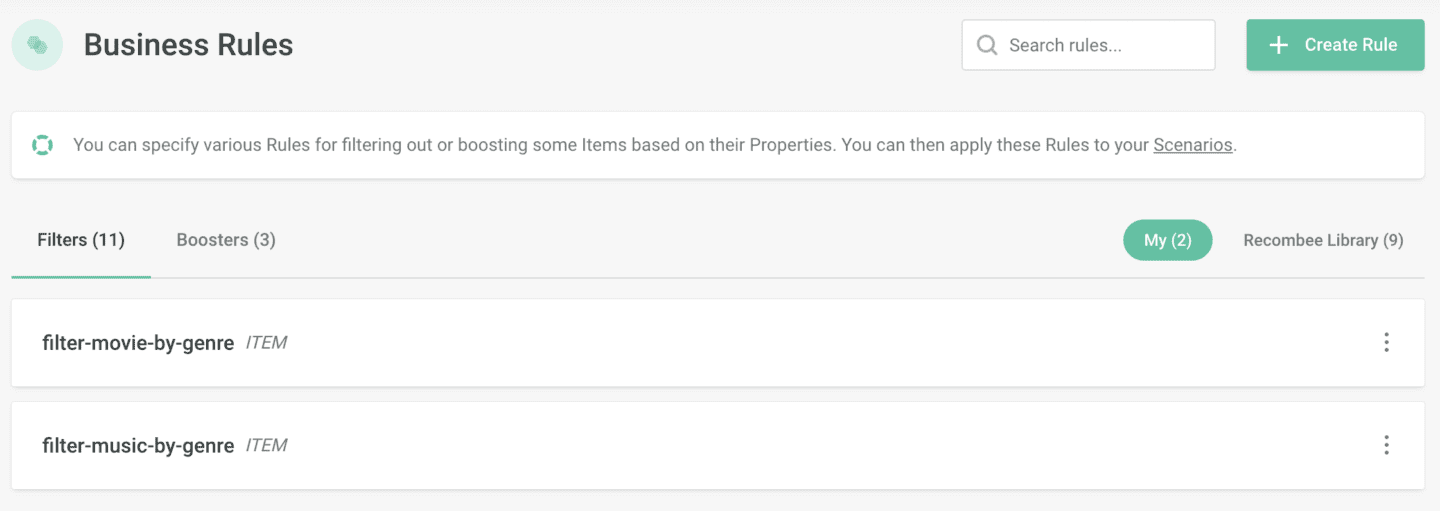Switch to Recombee Library (9) rules
The height and width of the screenshot is (511, 1440).
click(x=1323, y=240)
